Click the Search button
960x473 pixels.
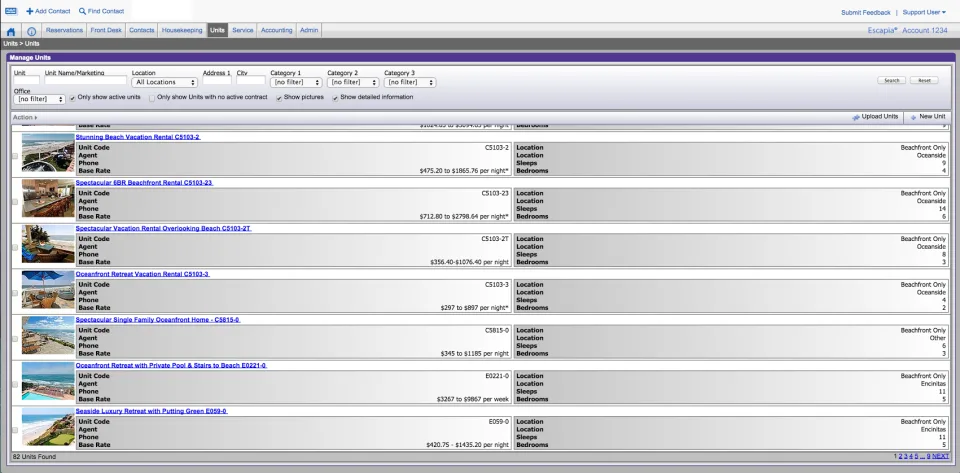click(891, 80)
